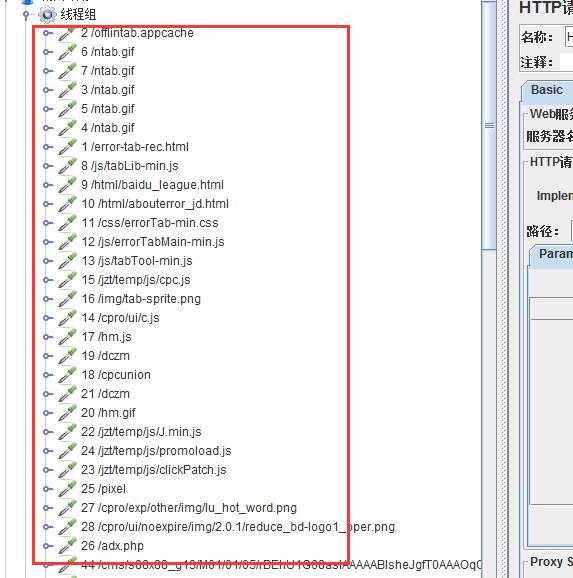Expand the 18 /cpcunion node
573x578 pixels.
point(48,375)
